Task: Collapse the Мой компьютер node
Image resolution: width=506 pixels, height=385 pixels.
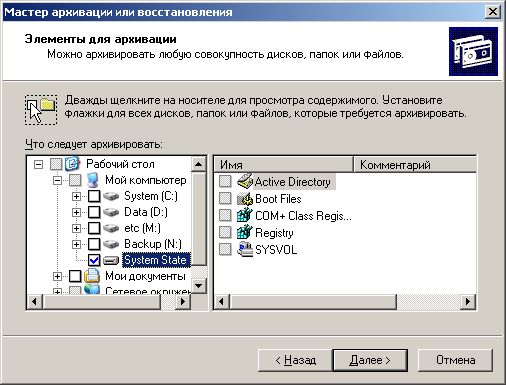Action: pos(57,180)
